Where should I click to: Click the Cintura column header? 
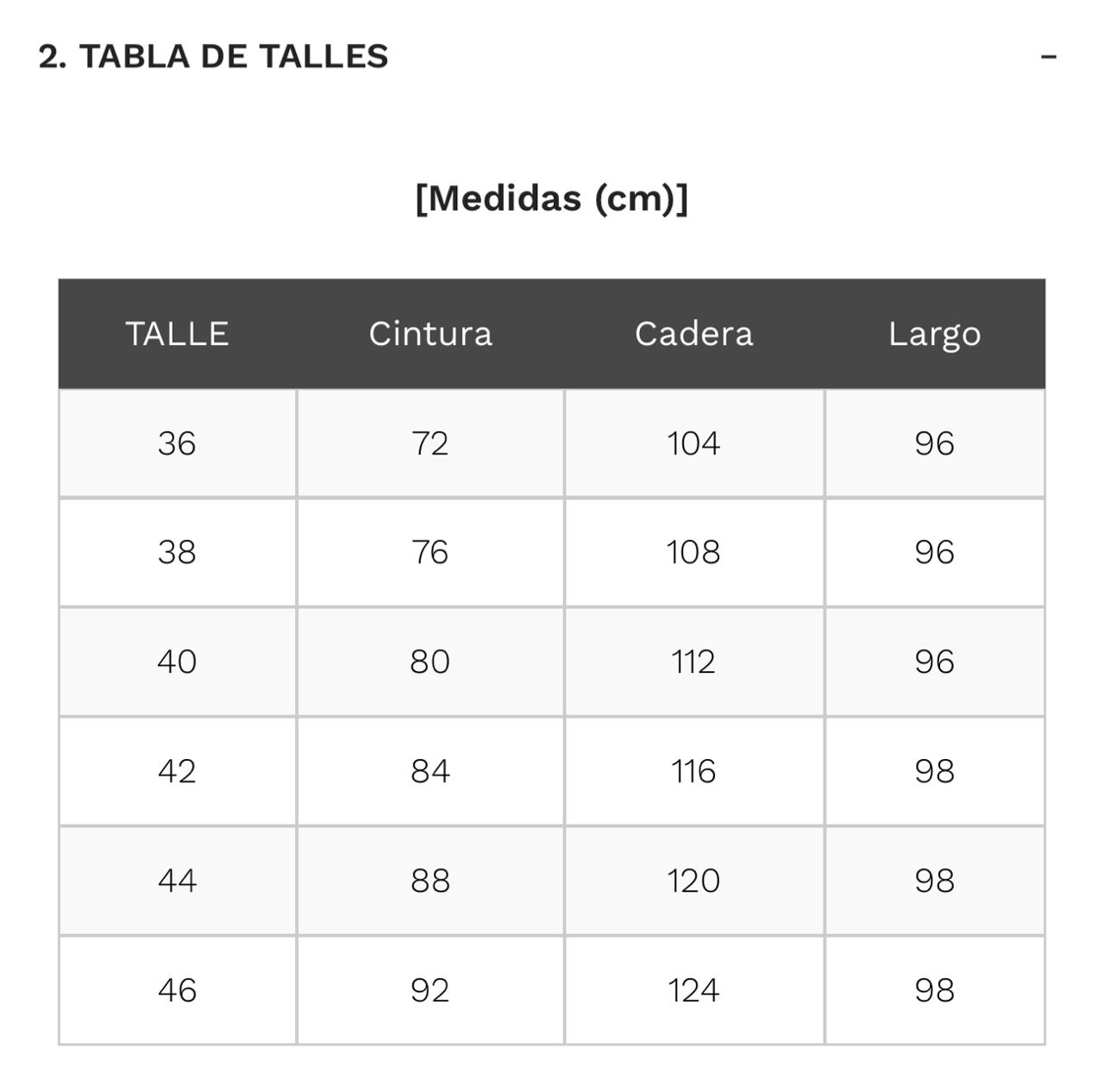430,334
